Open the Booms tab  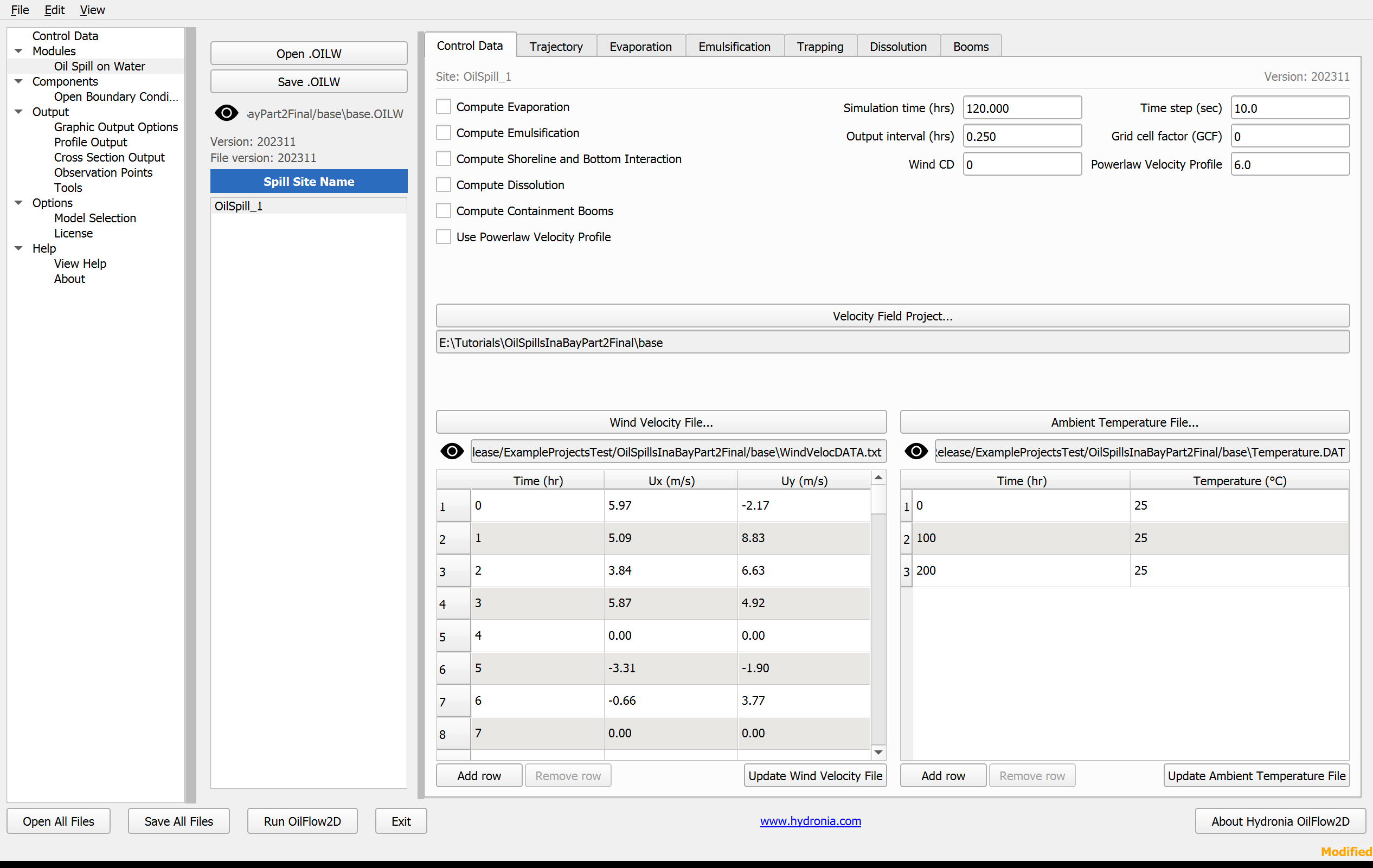pyautogui.click(x=971, y=46)
